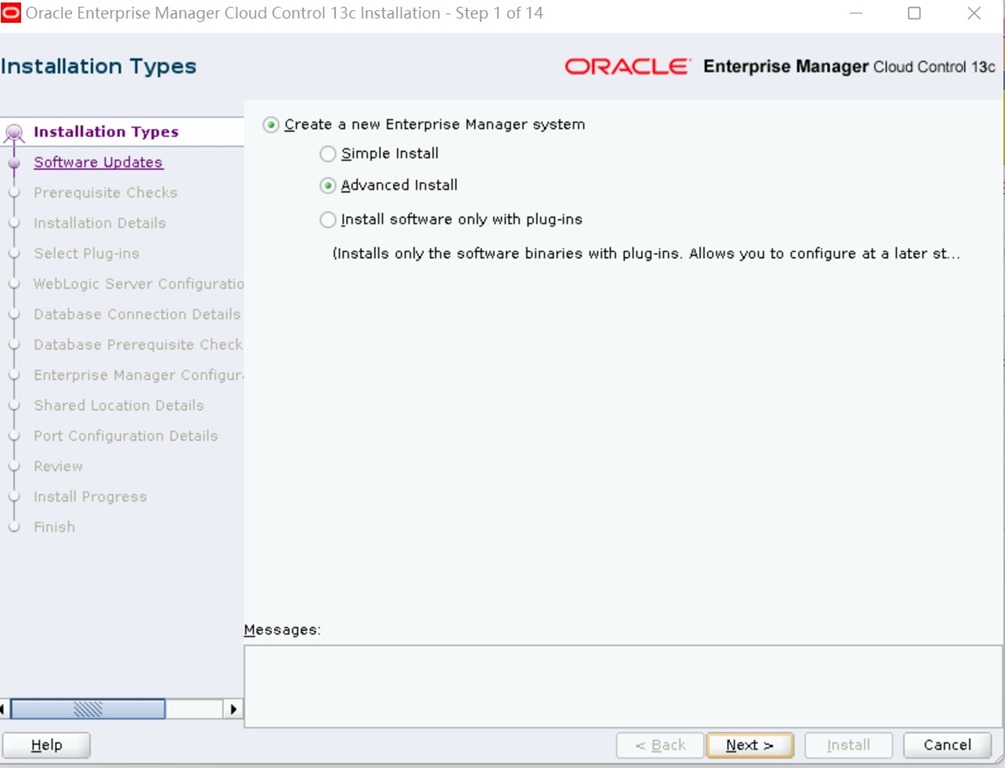Click the plug-ins option description text
The width and height of the screenshot is (1005, 768).
[x=646, y=254]
